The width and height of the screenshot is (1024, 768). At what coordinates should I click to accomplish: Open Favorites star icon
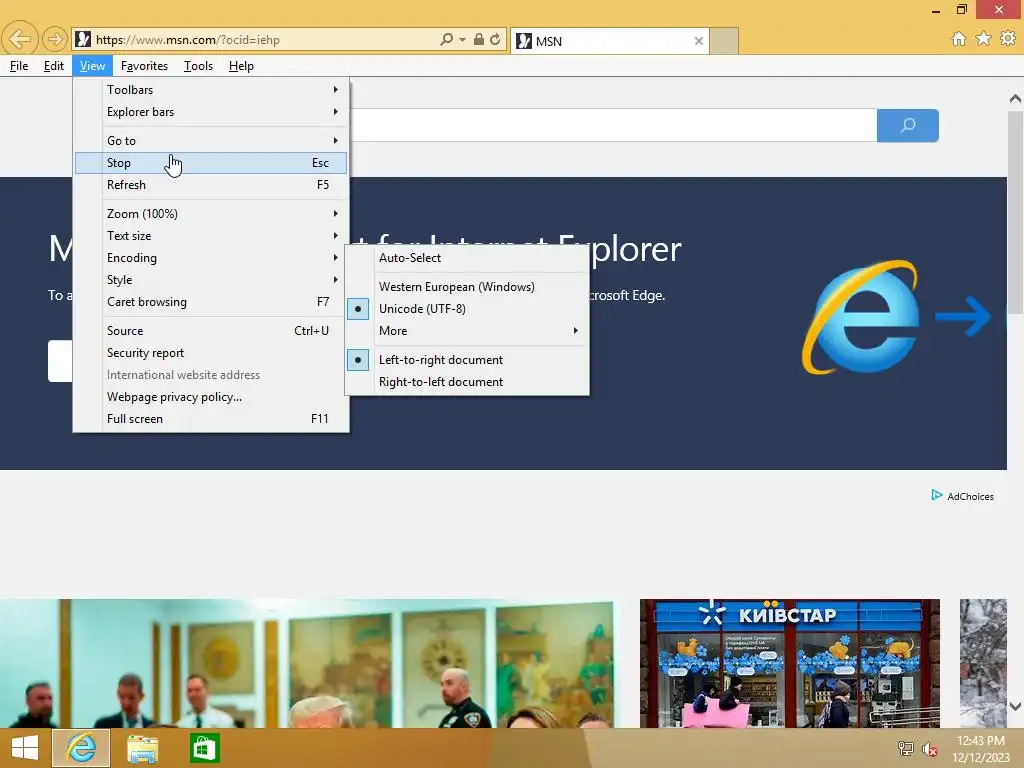click(x=984, y=39)
